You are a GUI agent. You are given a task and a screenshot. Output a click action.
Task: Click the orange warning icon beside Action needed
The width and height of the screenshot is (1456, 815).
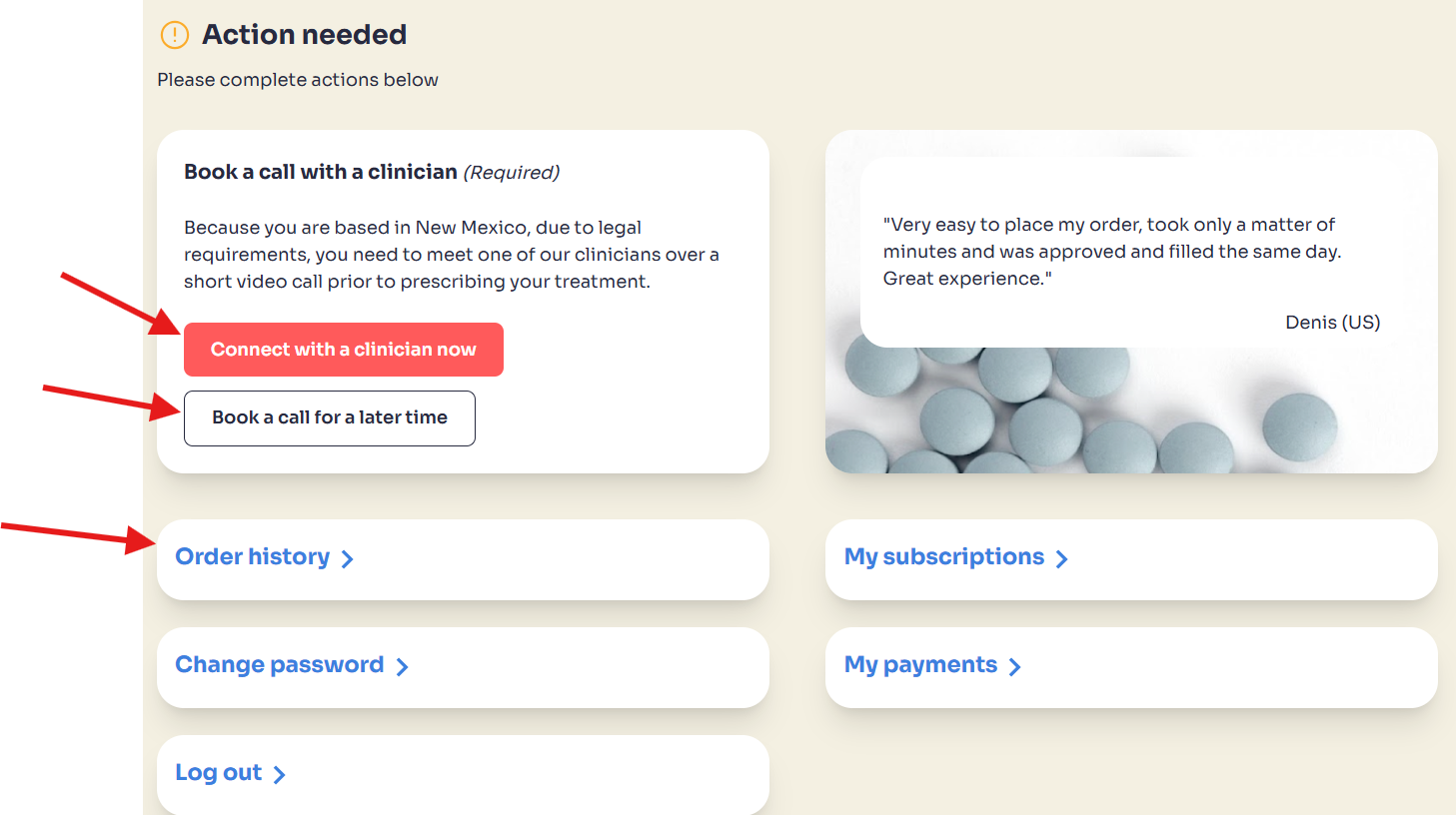[x=174, y=35]
